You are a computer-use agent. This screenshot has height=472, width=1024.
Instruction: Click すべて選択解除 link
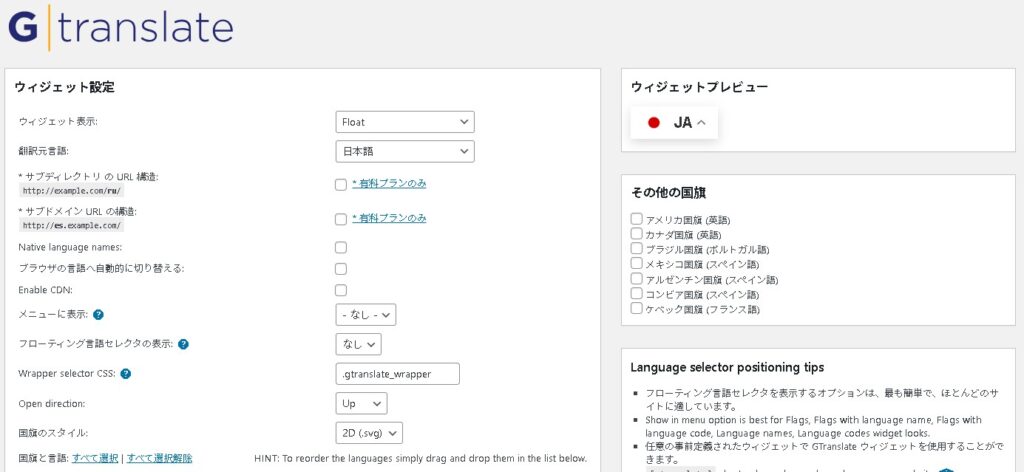(x=158, y=458)
